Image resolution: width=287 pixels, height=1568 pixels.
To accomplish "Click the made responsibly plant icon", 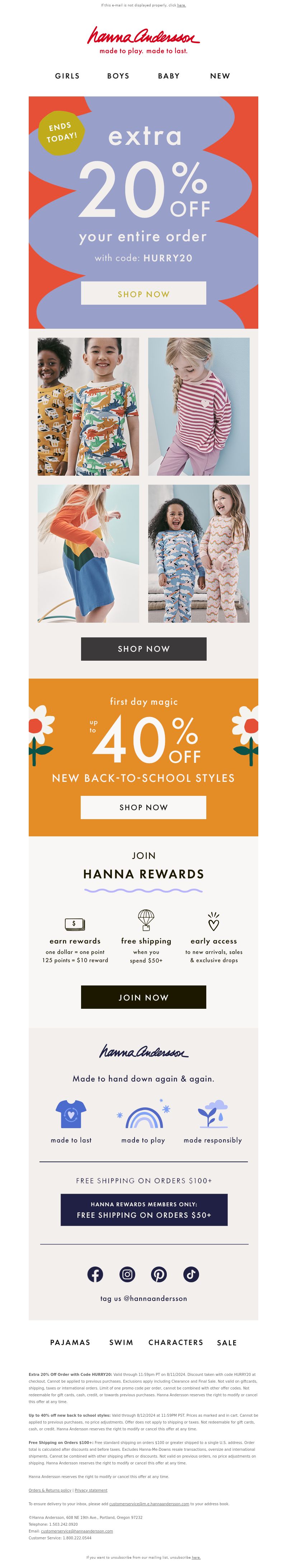I will click(213, 1114).
